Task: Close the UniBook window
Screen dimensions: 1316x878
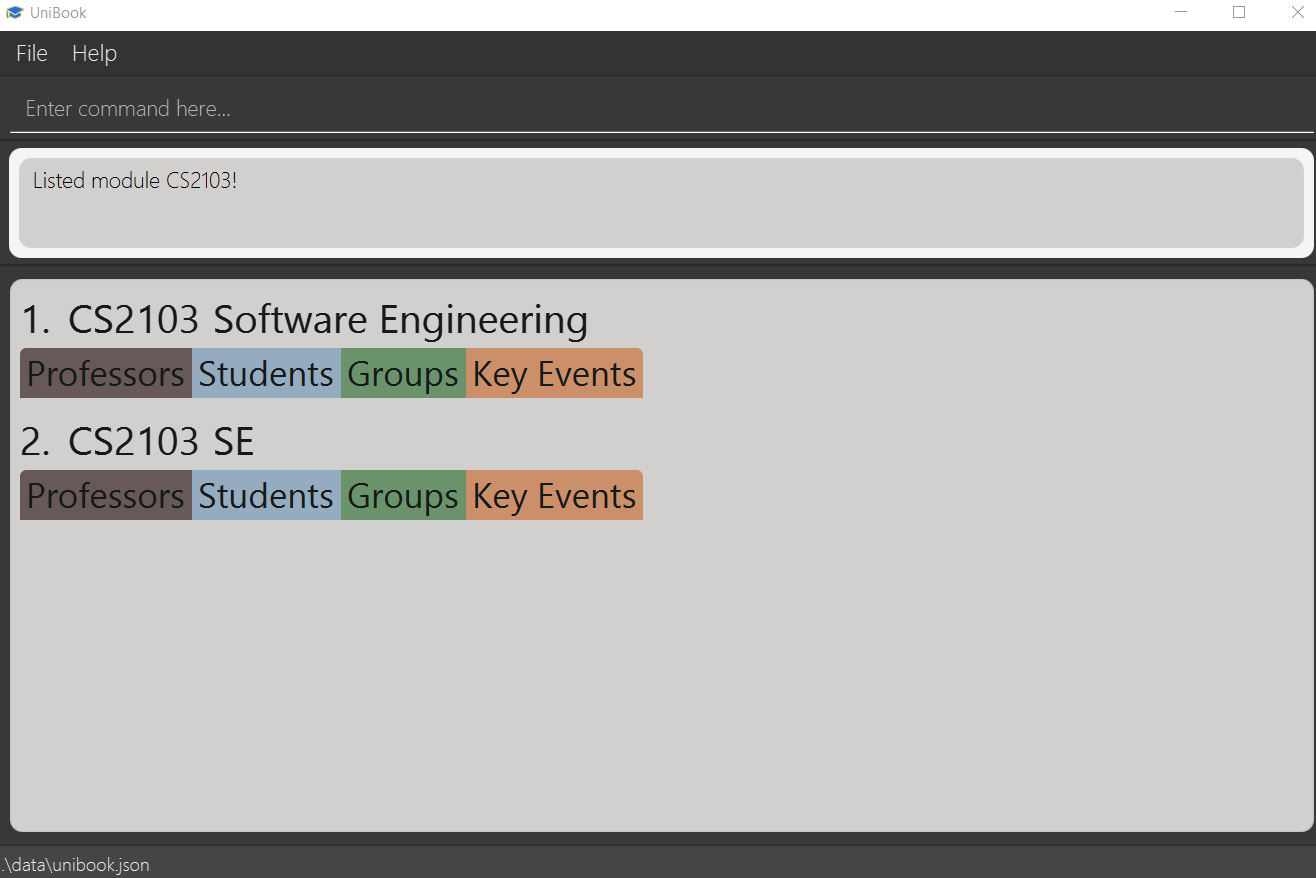Action: point(1297,12)
